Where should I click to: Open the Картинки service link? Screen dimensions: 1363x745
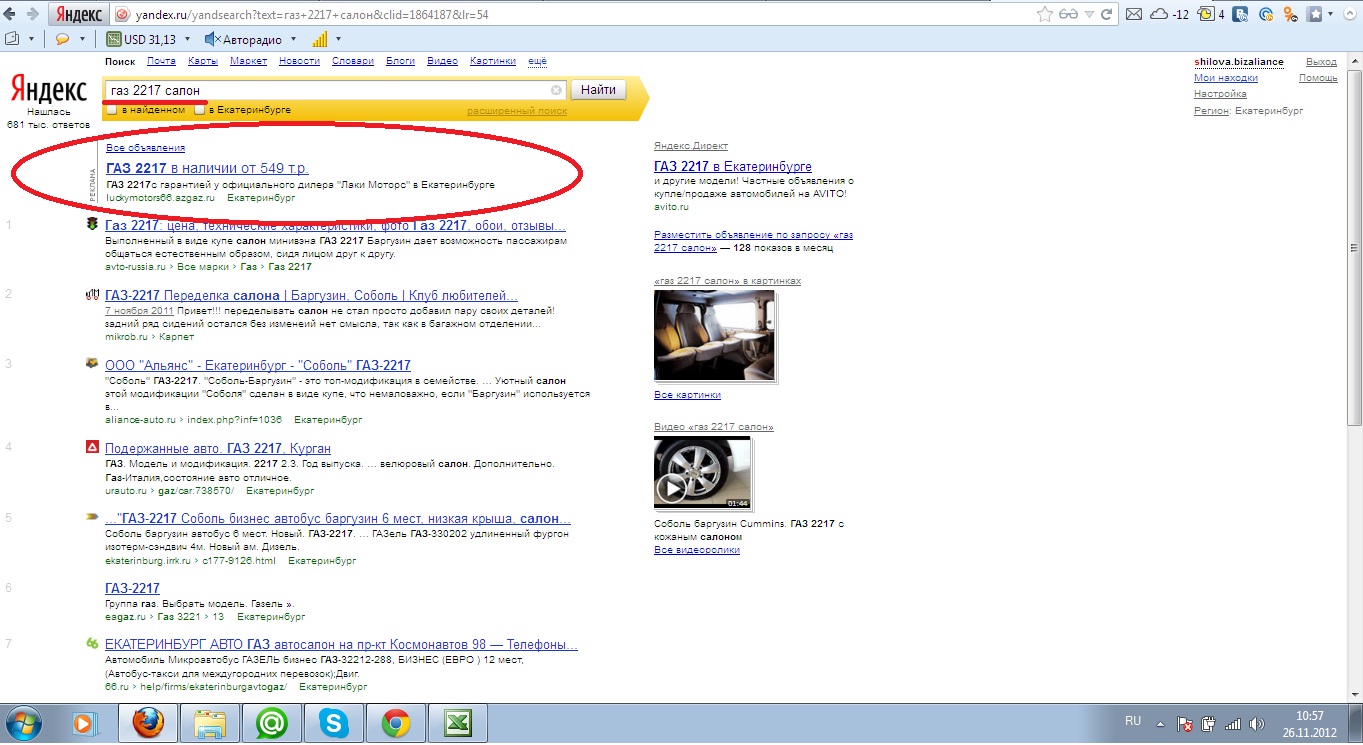click(x=492, y=61)
